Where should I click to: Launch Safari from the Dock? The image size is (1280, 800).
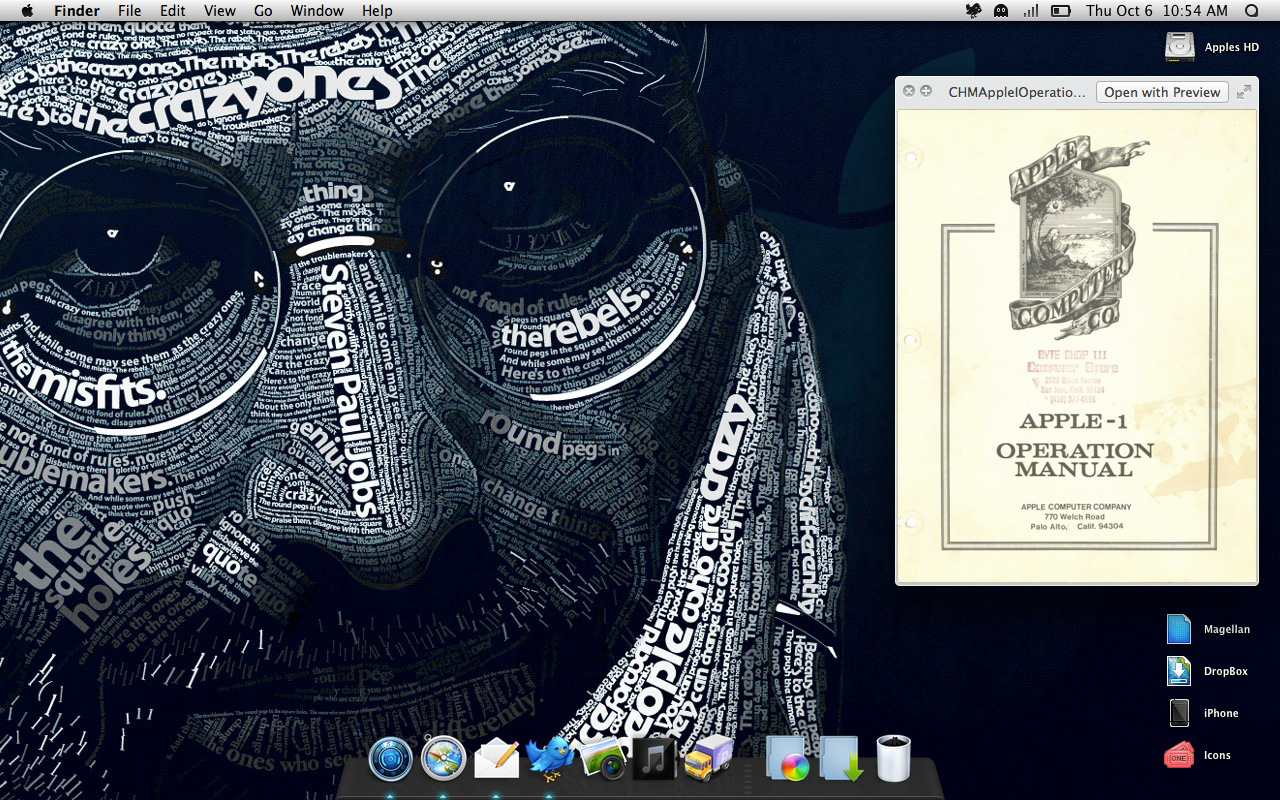pyautogui.click(x=444, y=759)
